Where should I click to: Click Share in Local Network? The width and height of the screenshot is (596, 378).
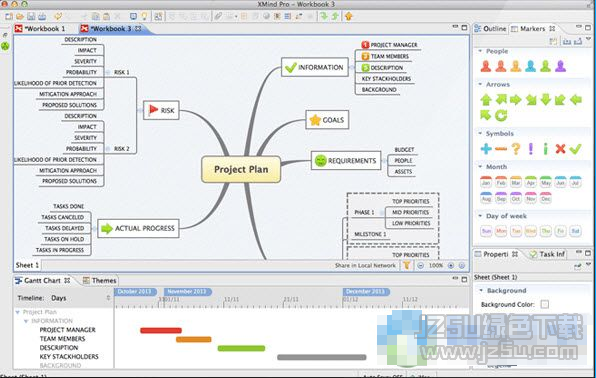click(x=365, y=265)
